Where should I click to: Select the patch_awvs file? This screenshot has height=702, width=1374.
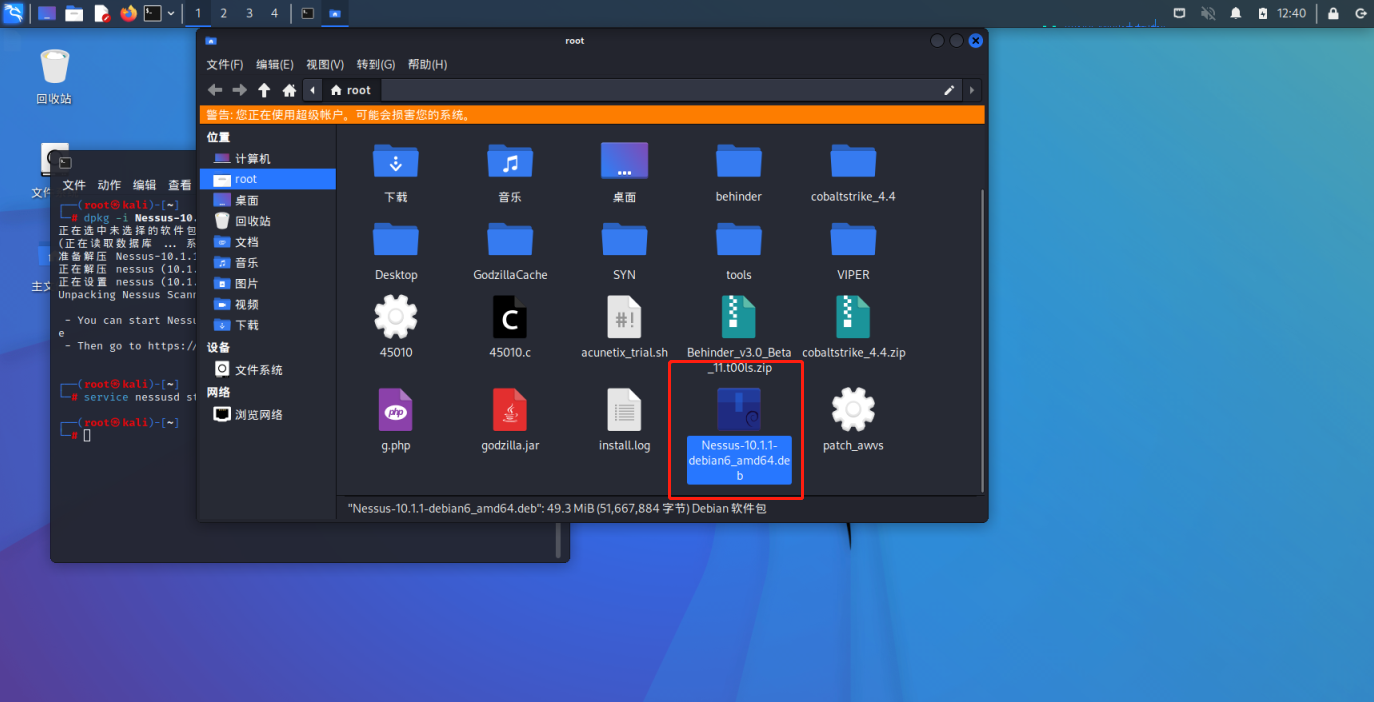(853, 410)
